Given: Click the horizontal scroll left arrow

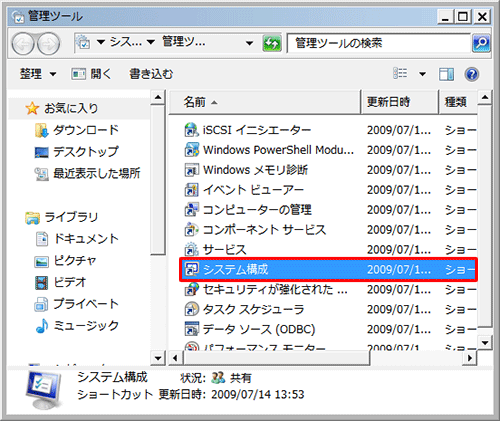Looking at the screenshot, I should [175, 358].
